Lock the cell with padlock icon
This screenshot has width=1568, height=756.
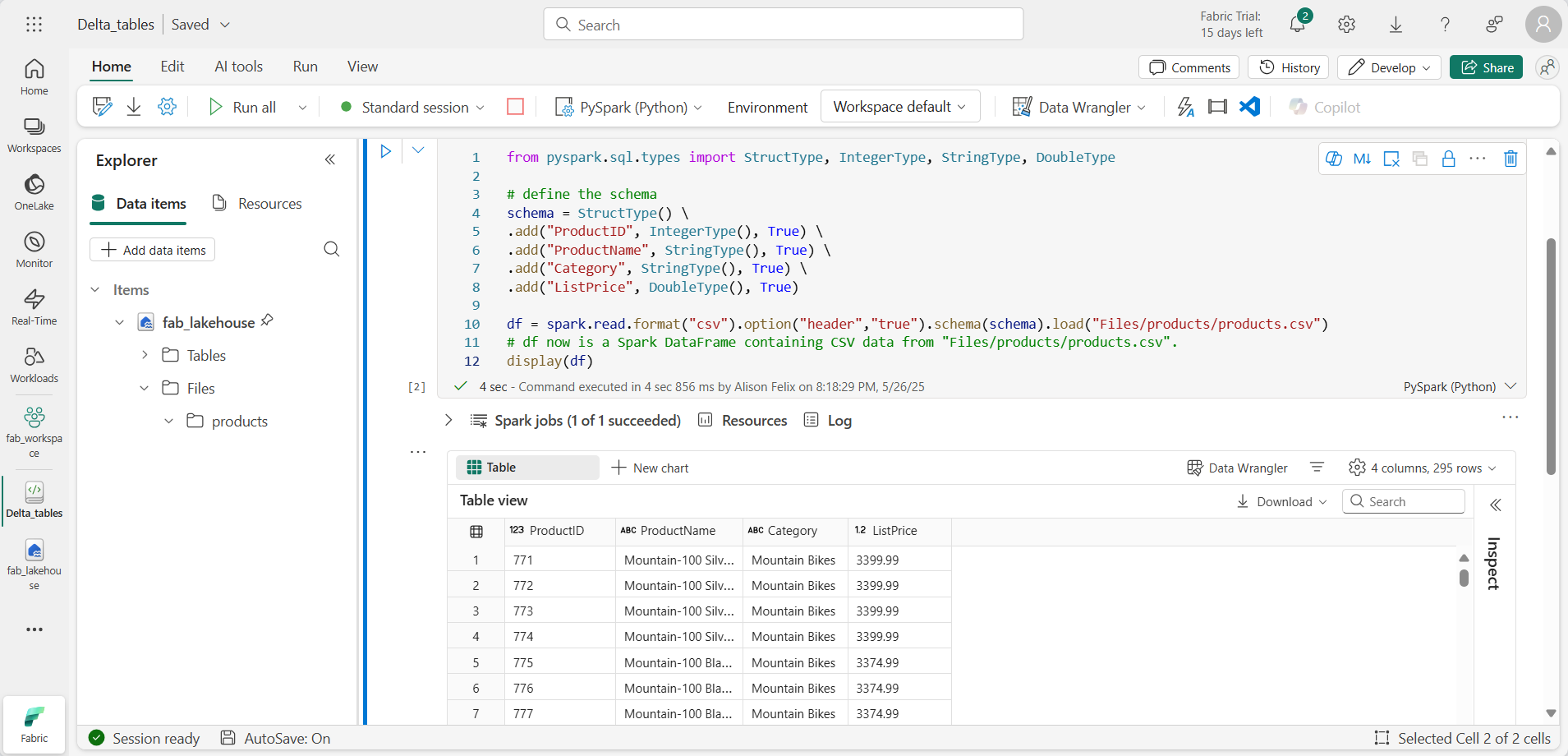point(1449,159)
